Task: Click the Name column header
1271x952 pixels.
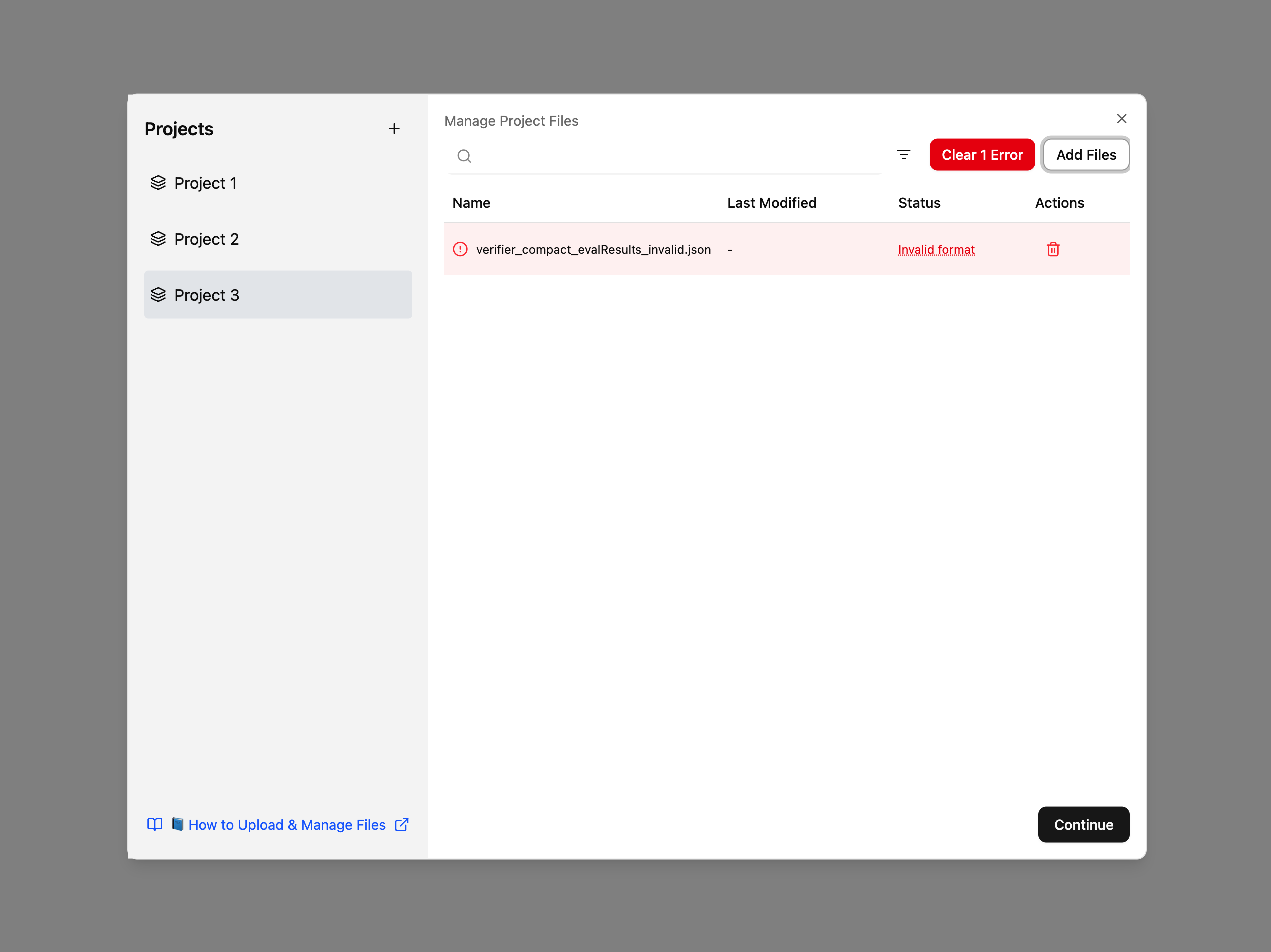Action: pos(471,203)
